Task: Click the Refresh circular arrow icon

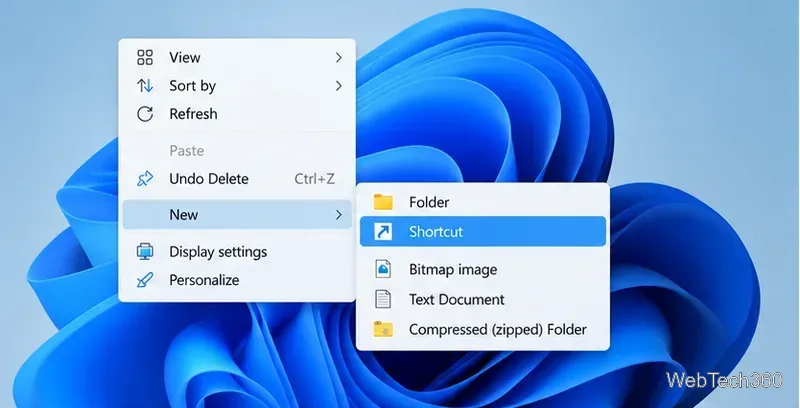Action: [x=145, y=114]
